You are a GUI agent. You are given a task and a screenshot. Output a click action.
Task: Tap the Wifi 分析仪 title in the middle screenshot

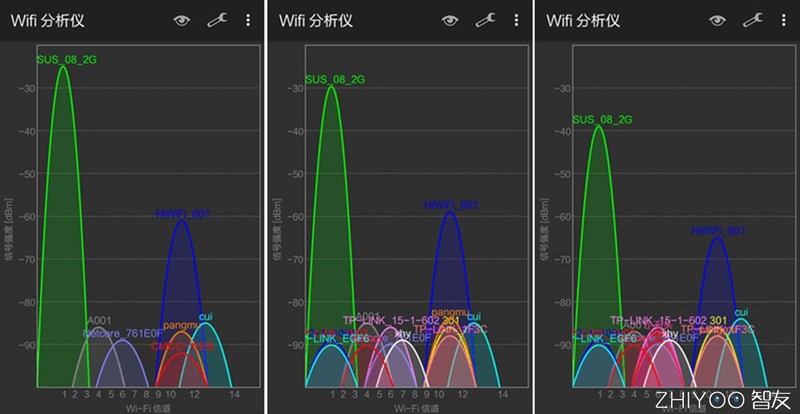[x=316, y=21]
